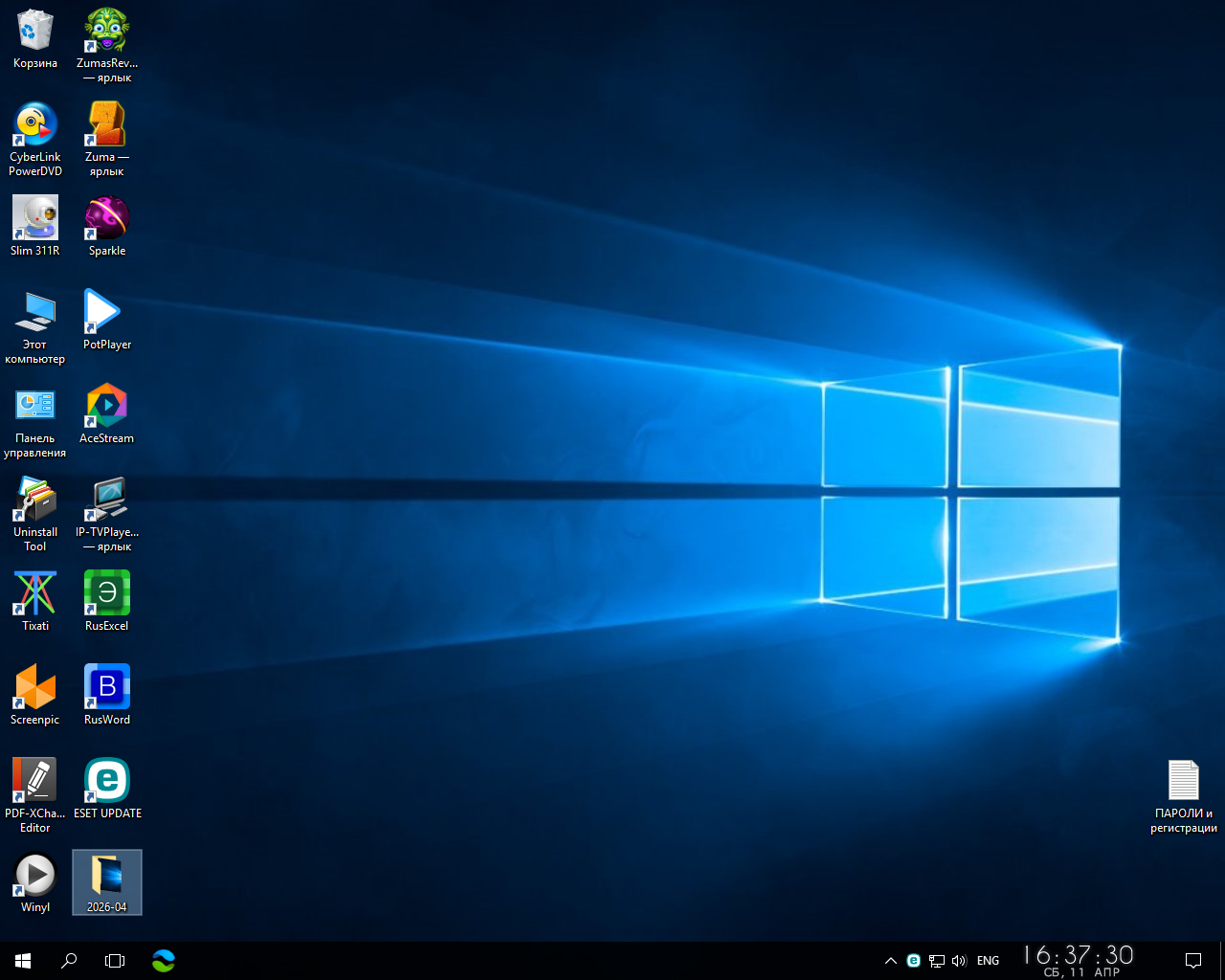
Task: Open CyberLink PowerDVD
Action: click(35, 139)
